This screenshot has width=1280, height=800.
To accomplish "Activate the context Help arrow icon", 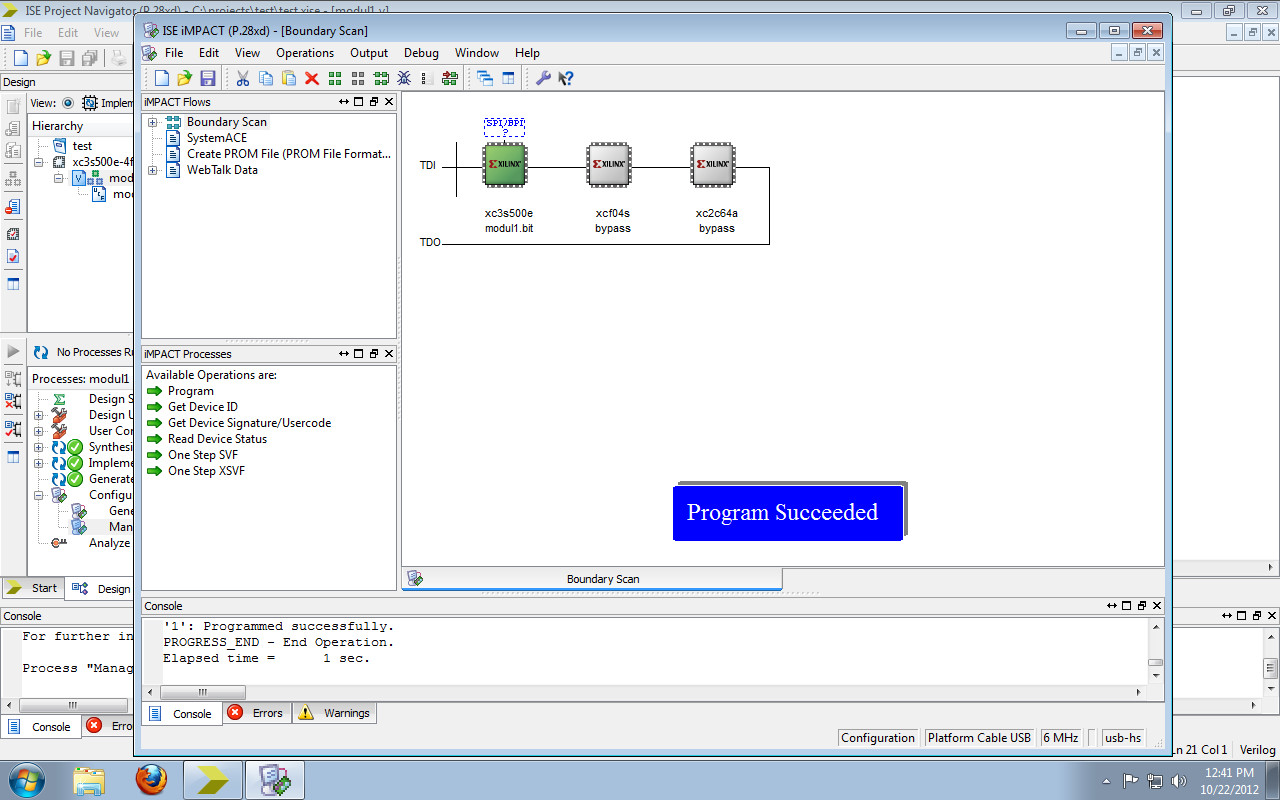I will tap(565, 77).
